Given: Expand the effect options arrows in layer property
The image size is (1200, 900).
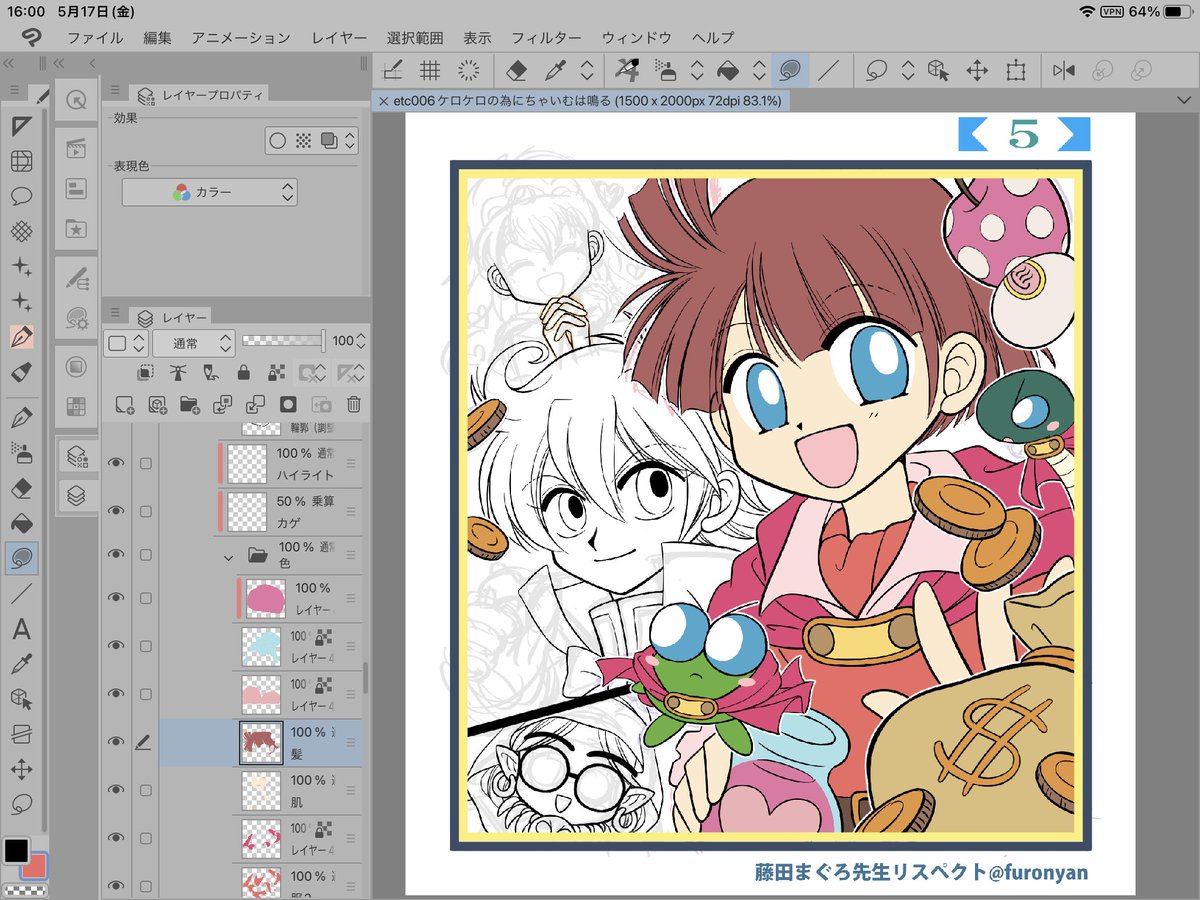Looking at the screenshot, I should [348, 141].
